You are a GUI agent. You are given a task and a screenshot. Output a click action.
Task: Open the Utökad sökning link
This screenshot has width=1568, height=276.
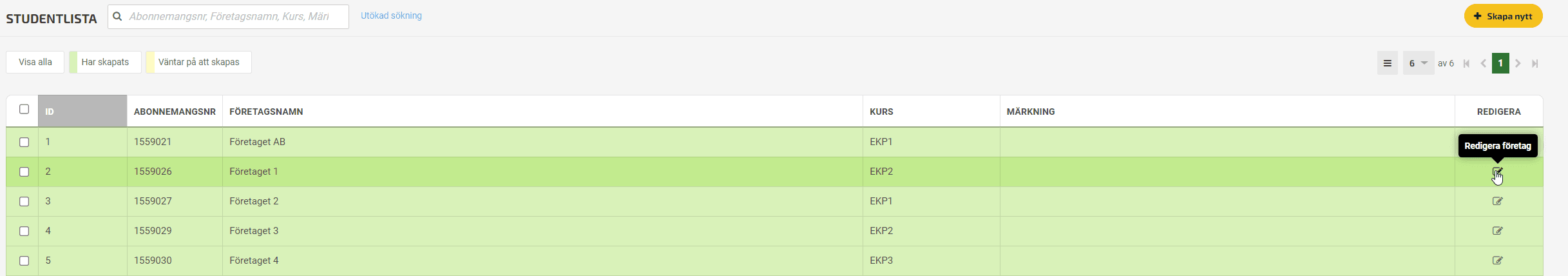point(391,15)
